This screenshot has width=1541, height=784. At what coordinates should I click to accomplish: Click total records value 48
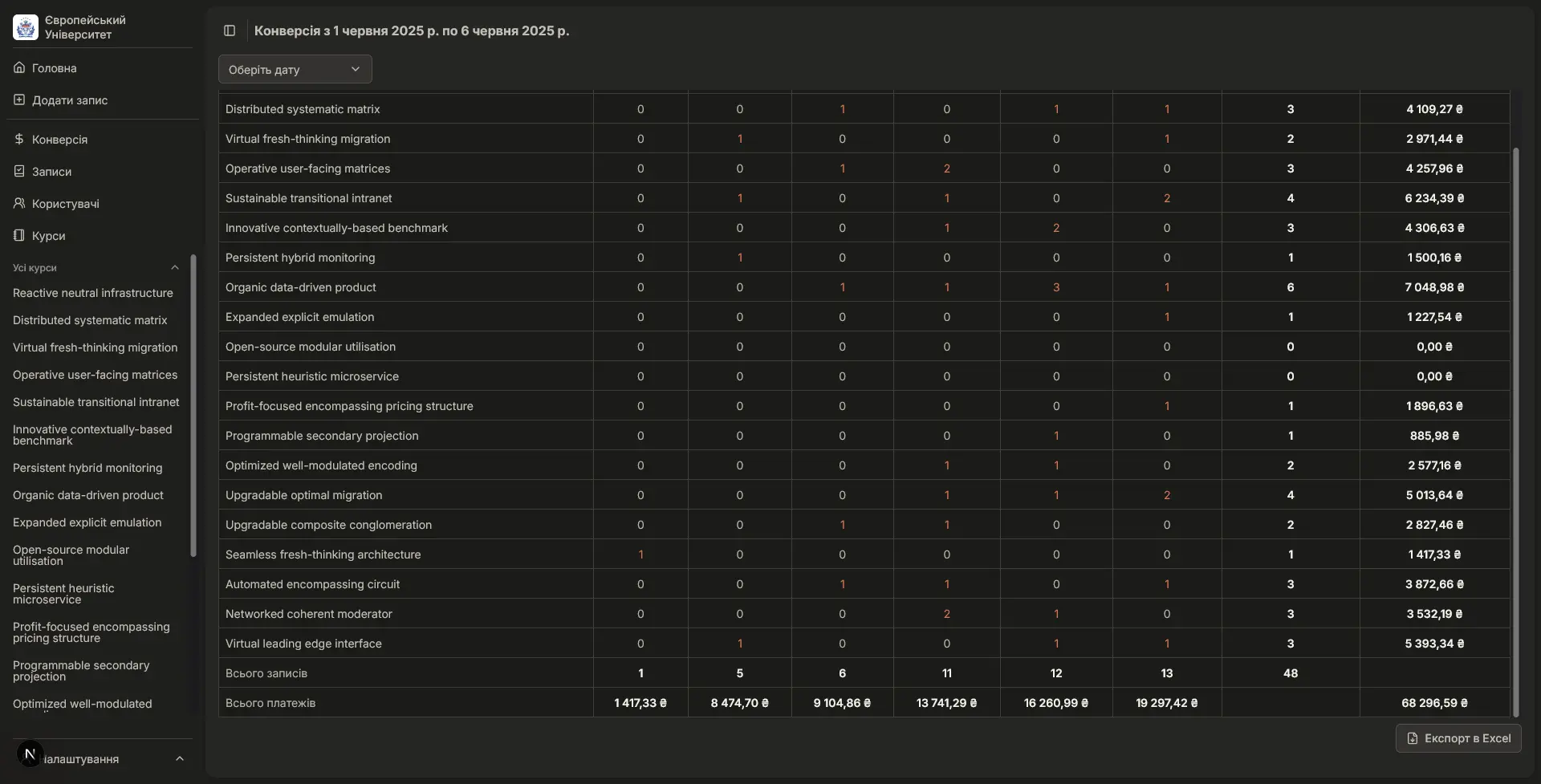tap(1291, 673)
